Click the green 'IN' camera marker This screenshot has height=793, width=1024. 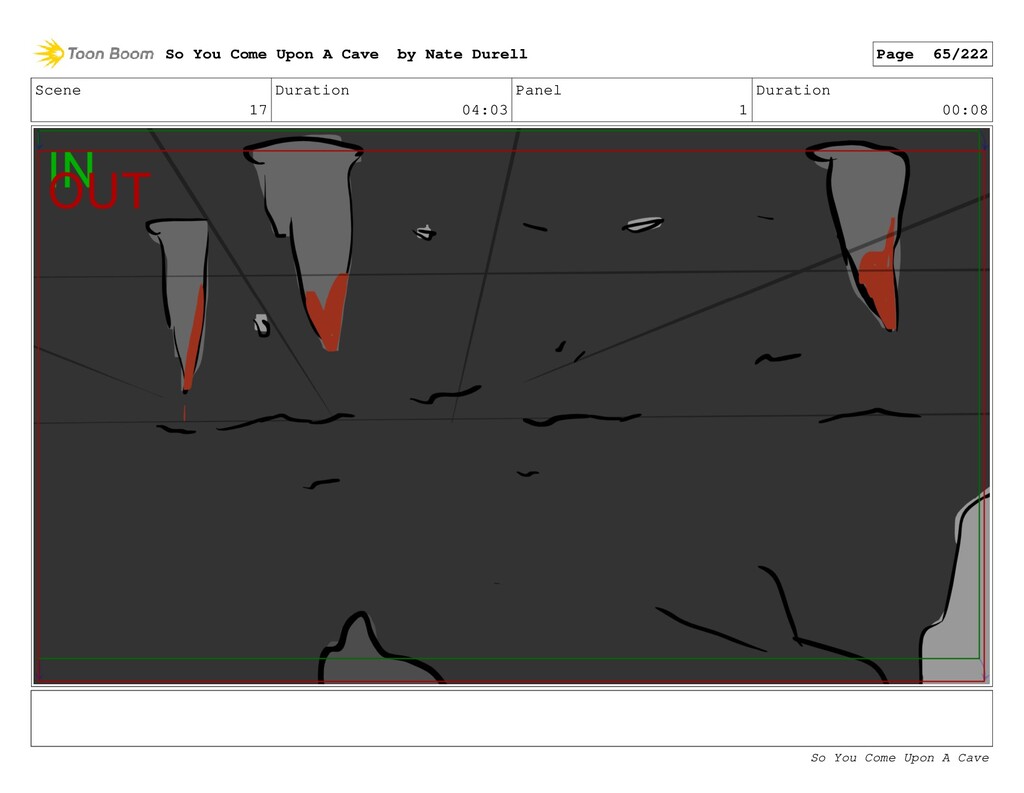click(x=71, y=167)
